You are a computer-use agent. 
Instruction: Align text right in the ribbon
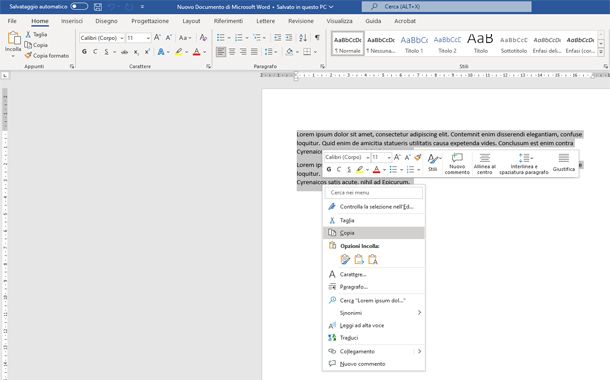pyautogui.click(x=243, y=52)
